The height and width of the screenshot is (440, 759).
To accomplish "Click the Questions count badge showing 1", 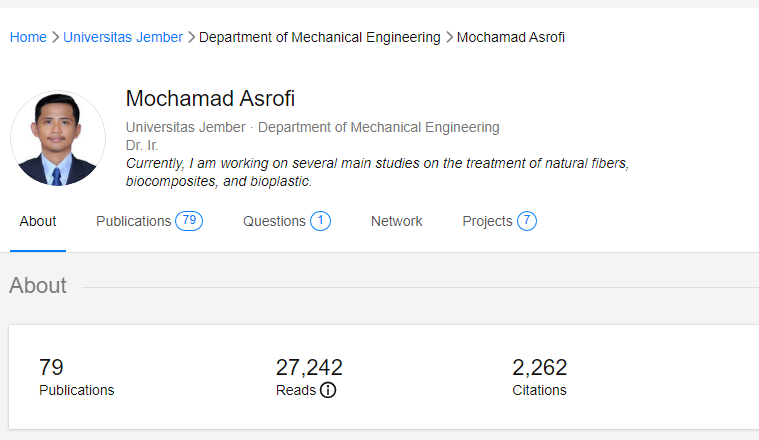I will click(320, 221).
